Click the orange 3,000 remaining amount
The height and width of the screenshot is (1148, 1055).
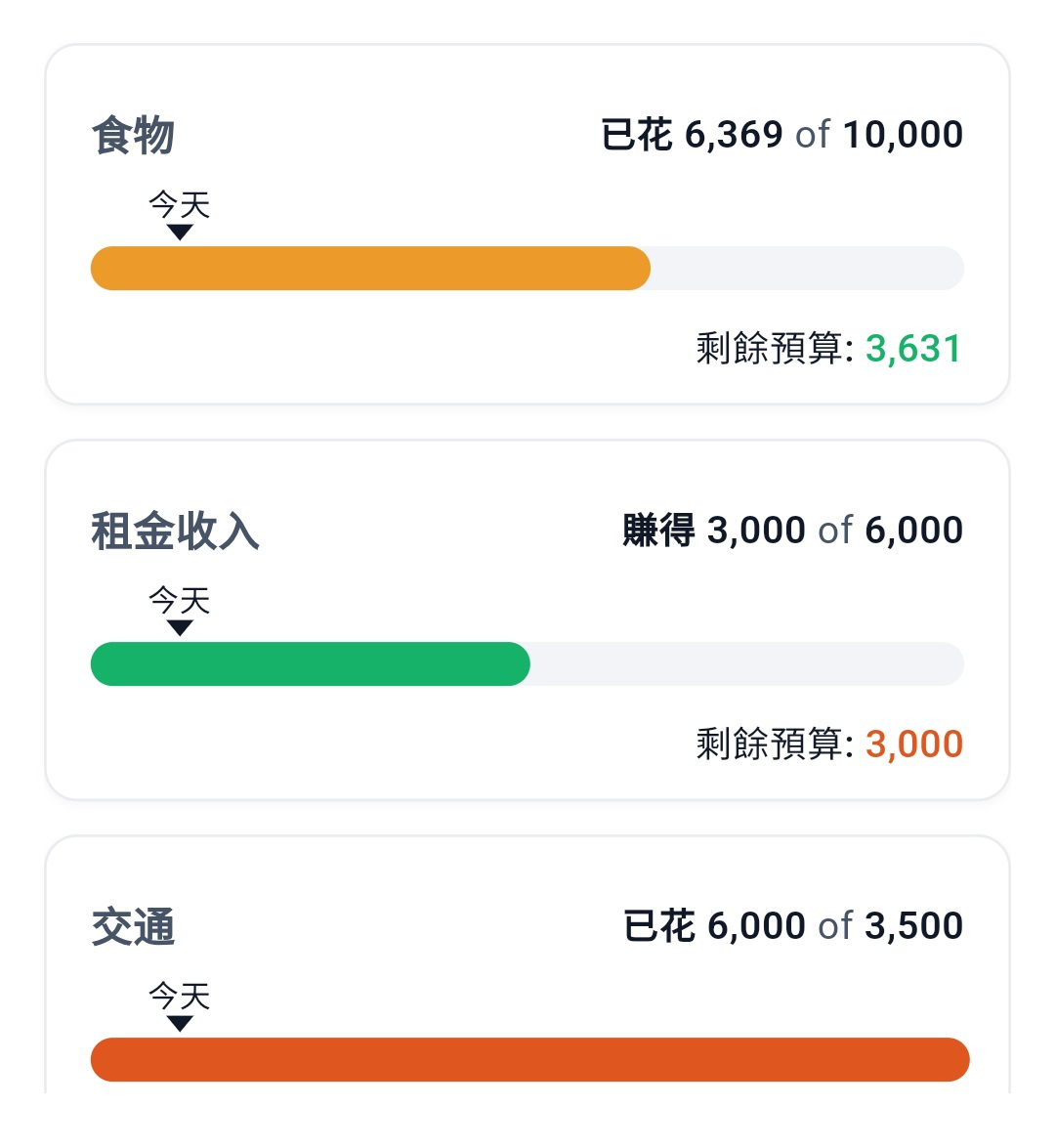click(914, 744)
